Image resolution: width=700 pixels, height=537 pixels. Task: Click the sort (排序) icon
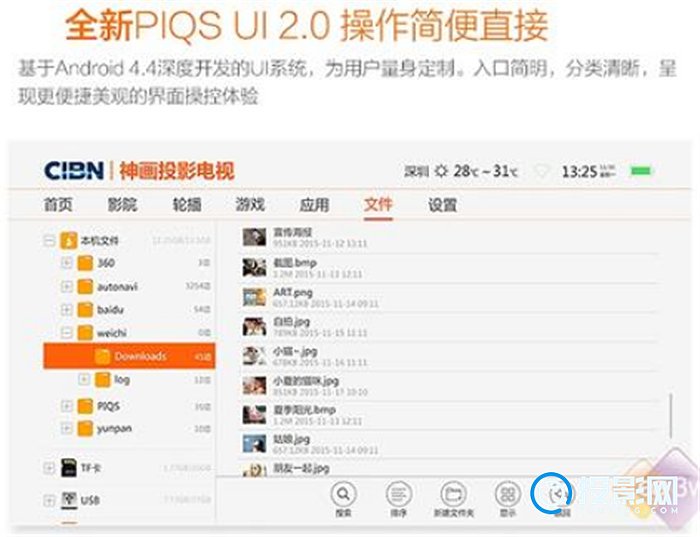(x=399, y=494)
